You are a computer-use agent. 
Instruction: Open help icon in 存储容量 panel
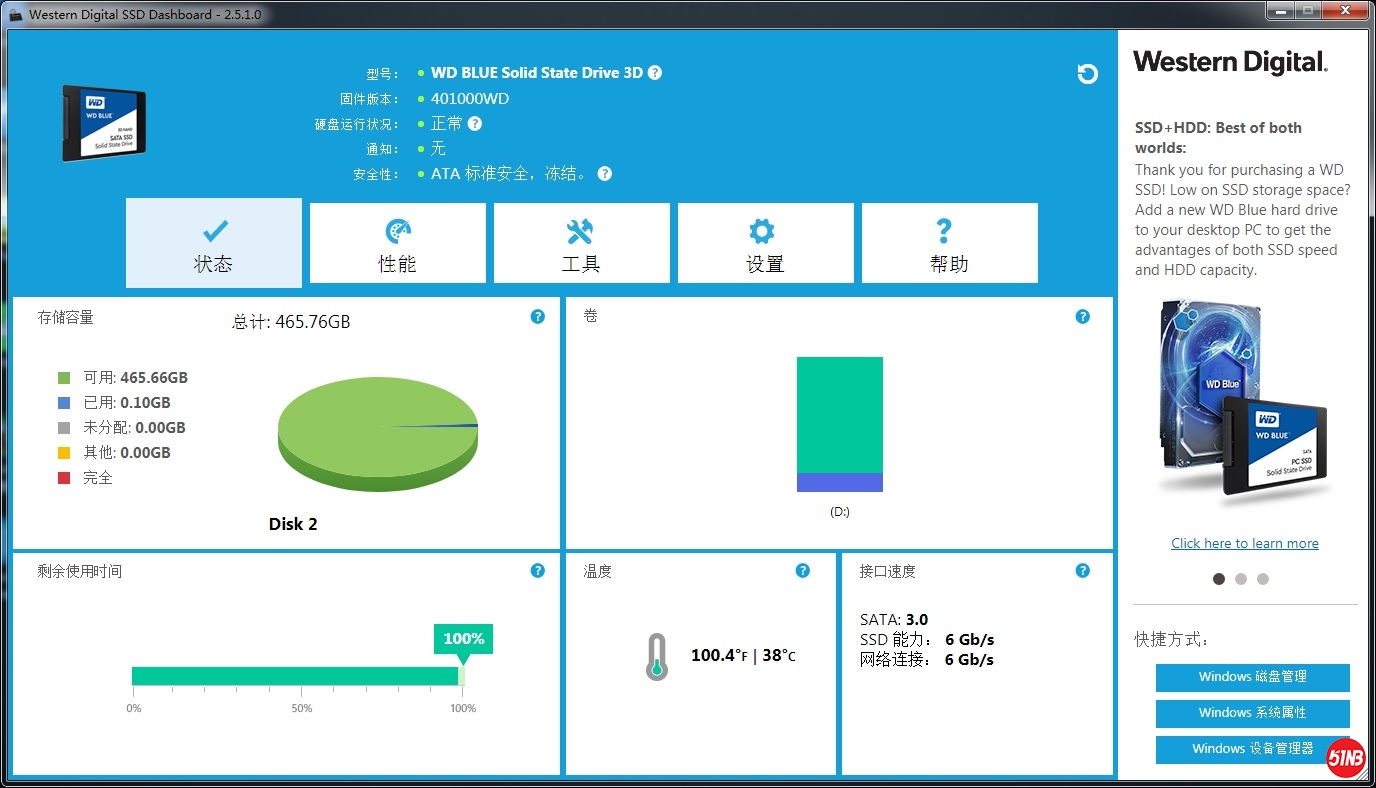click(538, 317)
